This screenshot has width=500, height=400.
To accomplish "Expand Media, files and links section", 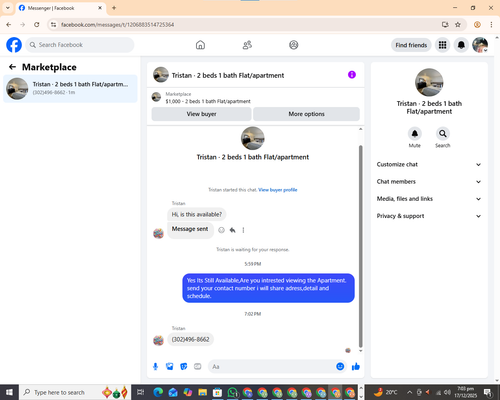I will coord(429,199).
